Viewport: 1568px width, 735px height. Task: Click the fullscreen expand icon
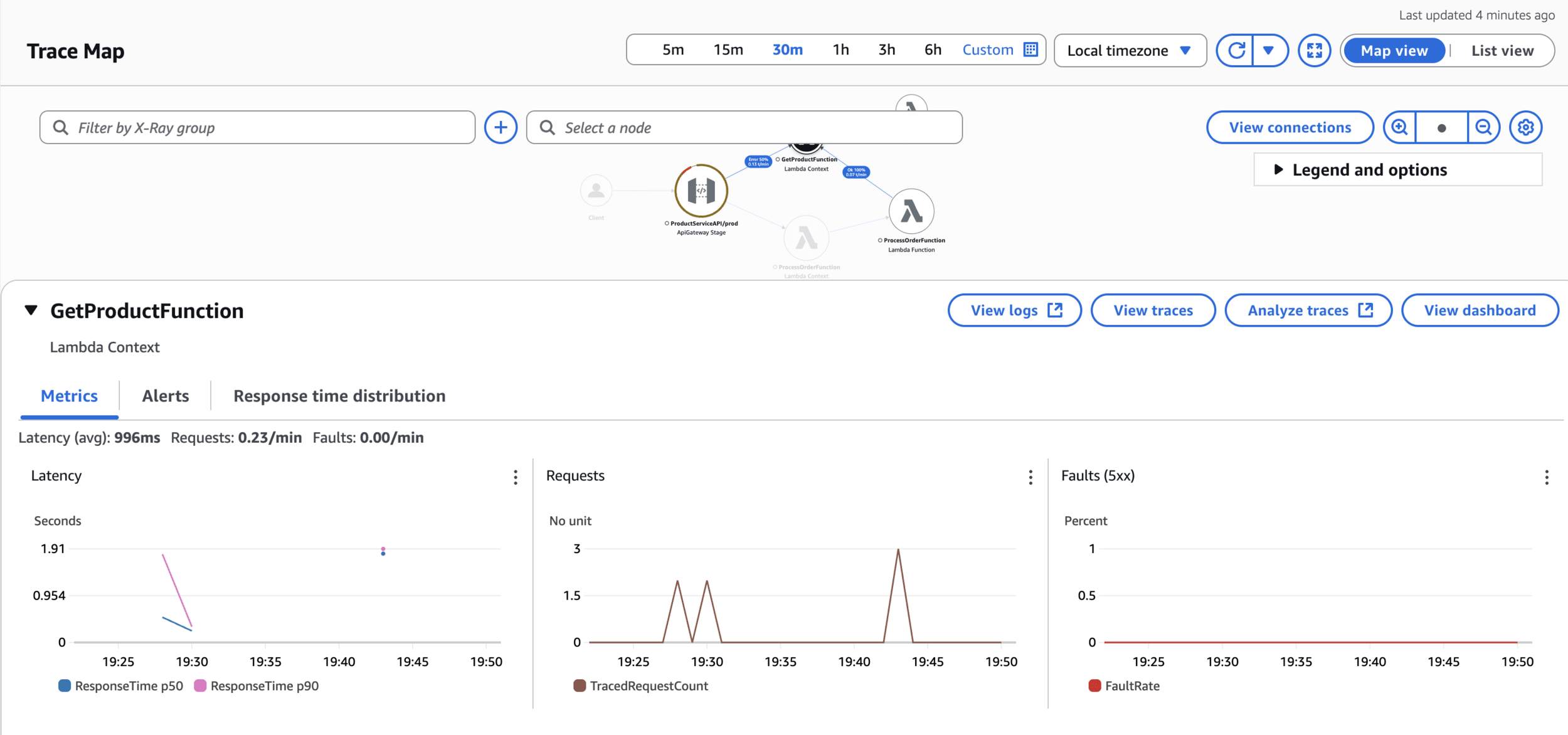click(1314, 51)
